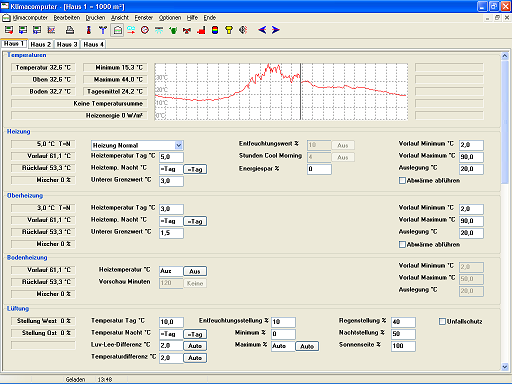Click the vertical time marker in temperature chart
Image resolution: width=512 pixels, height=384 pixels.
coord(300,92)
